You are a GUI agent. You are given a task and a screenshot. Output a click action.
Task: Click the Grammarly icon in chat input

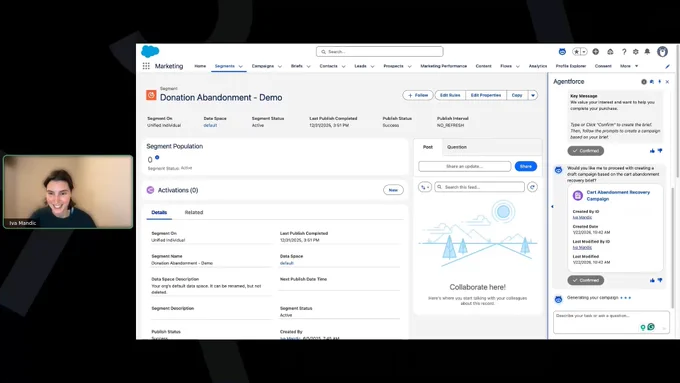[651, 327]
